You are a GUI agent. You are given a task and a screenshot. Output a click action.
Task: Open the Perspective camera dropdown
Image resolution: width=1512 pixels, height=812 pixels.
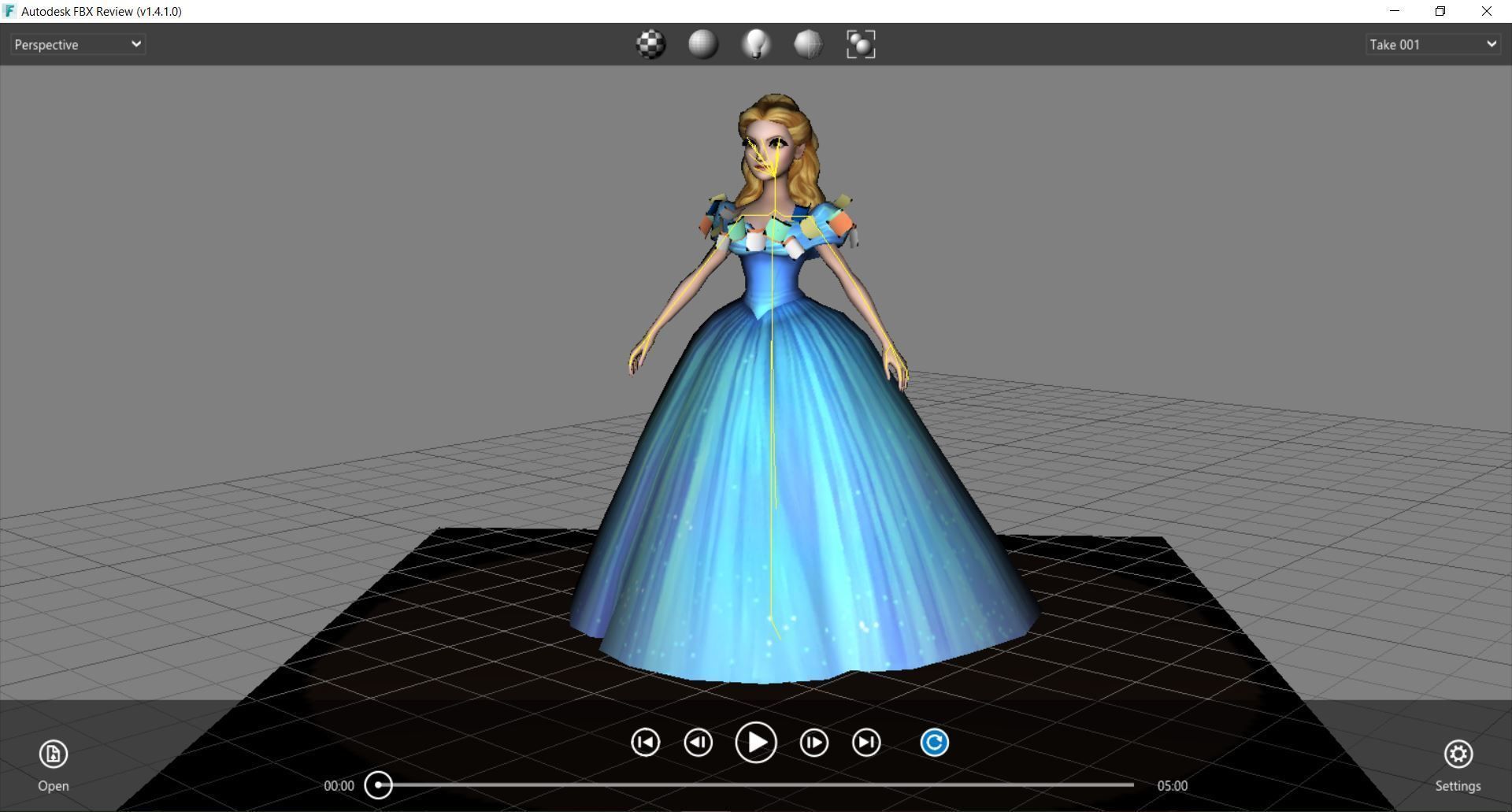(77, 44)
